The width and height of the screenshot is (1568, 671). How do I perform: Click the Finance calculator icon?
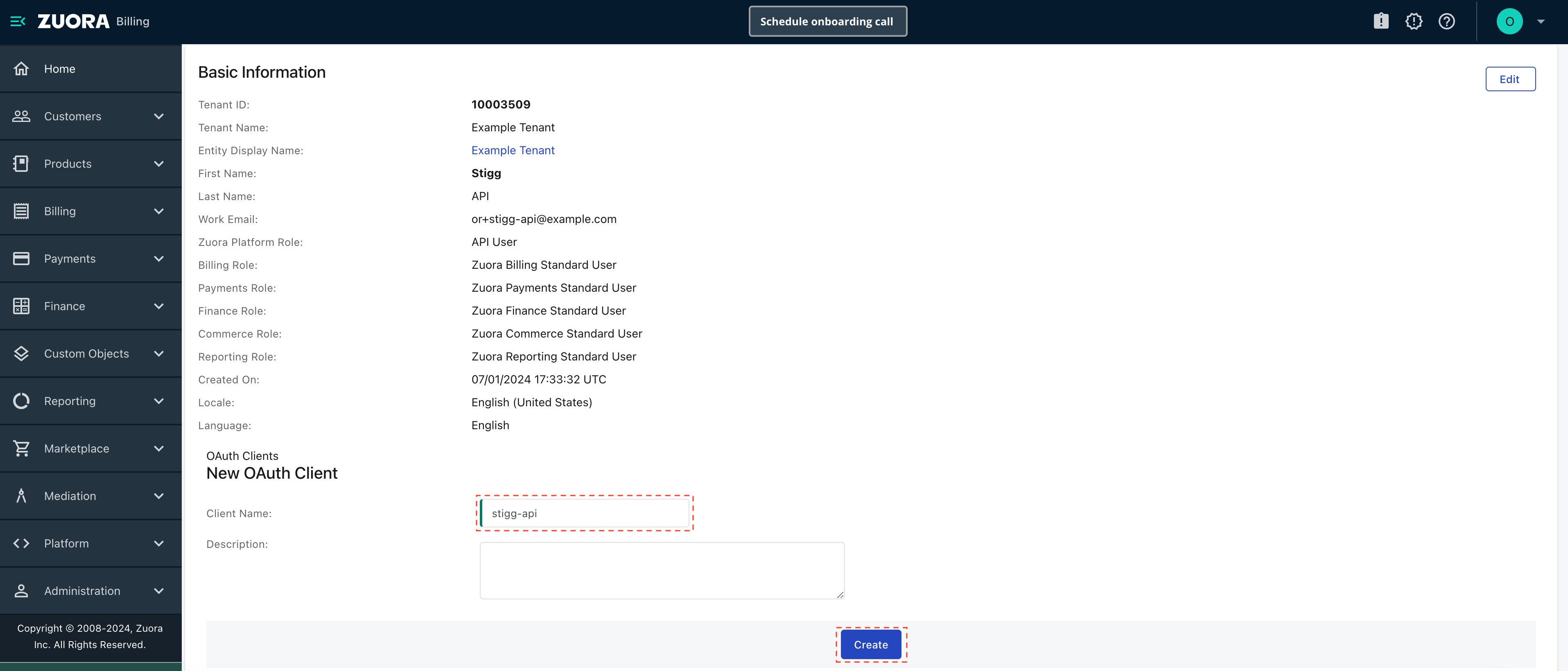21,306
